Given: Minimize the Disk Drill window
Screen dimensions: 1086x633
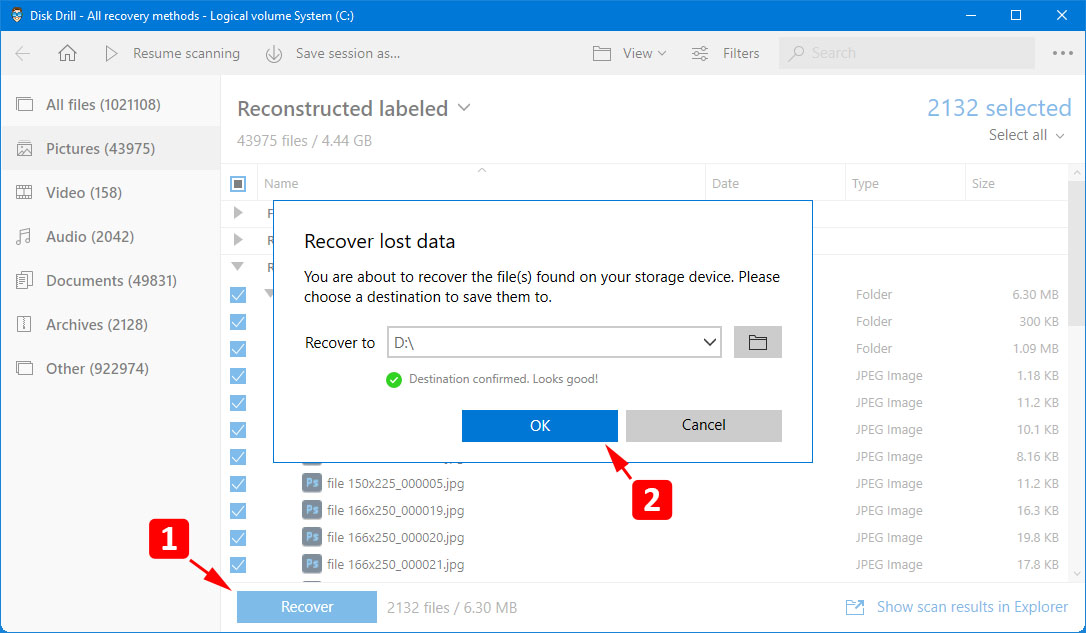Looking at the screenshot, I should click(971, 15).
